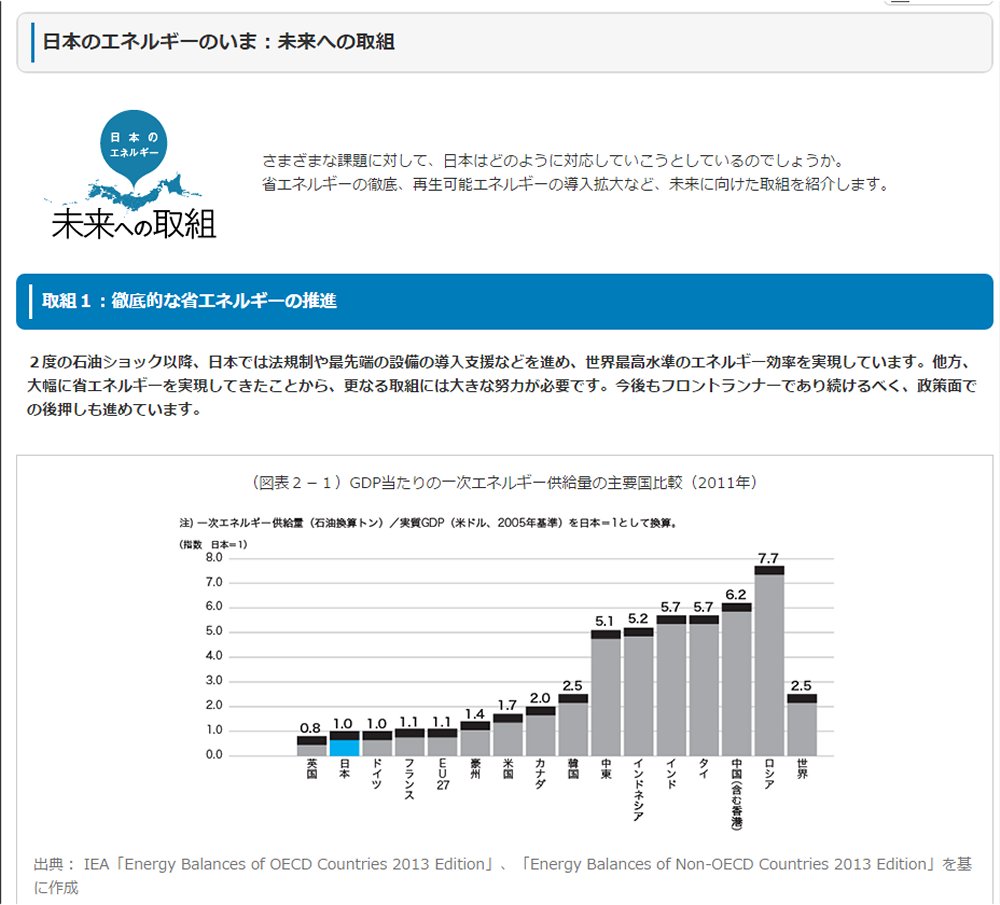This screenshot has height=905, width=1000.
Task: Click the 中国(含む香港) bar labeled 6.2
Action: 736,680
